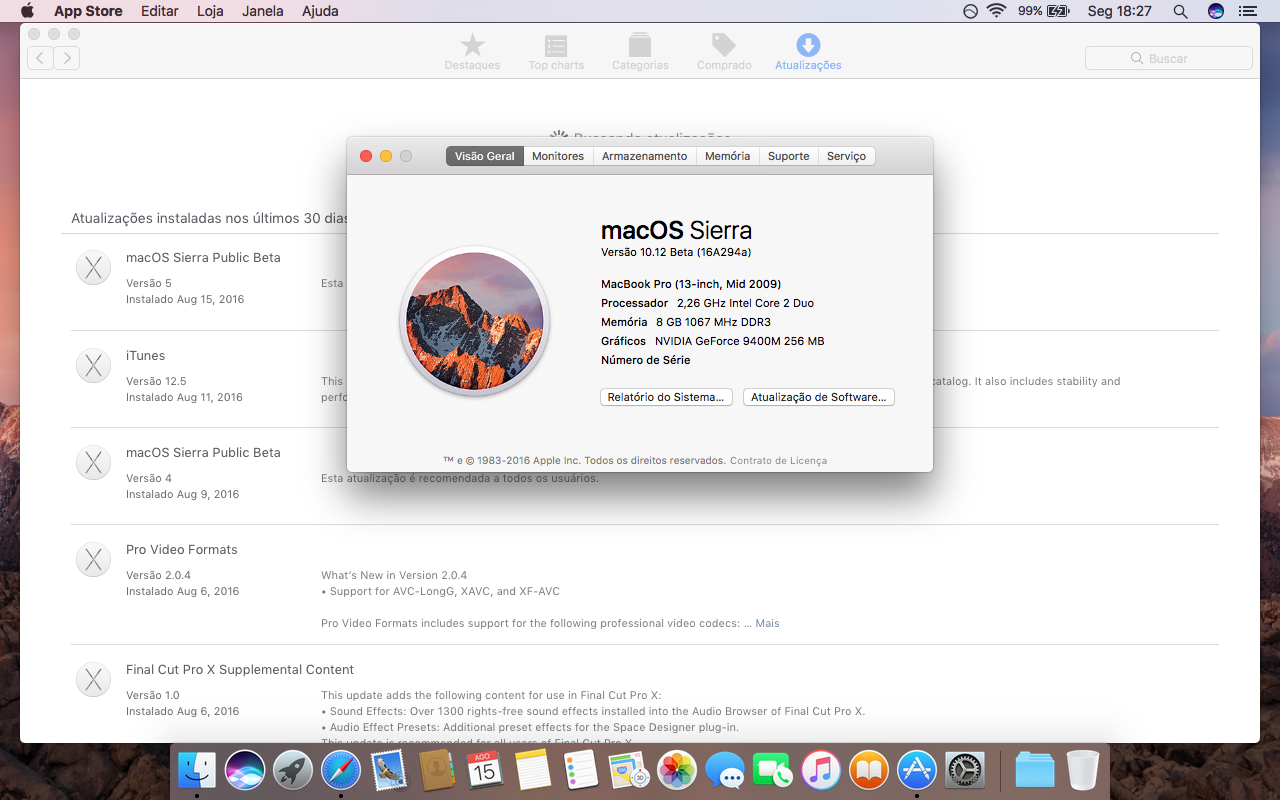This screenshot has width=1280, height=800.
Task: Click the Buscar search field
Action: point(1168,58)
